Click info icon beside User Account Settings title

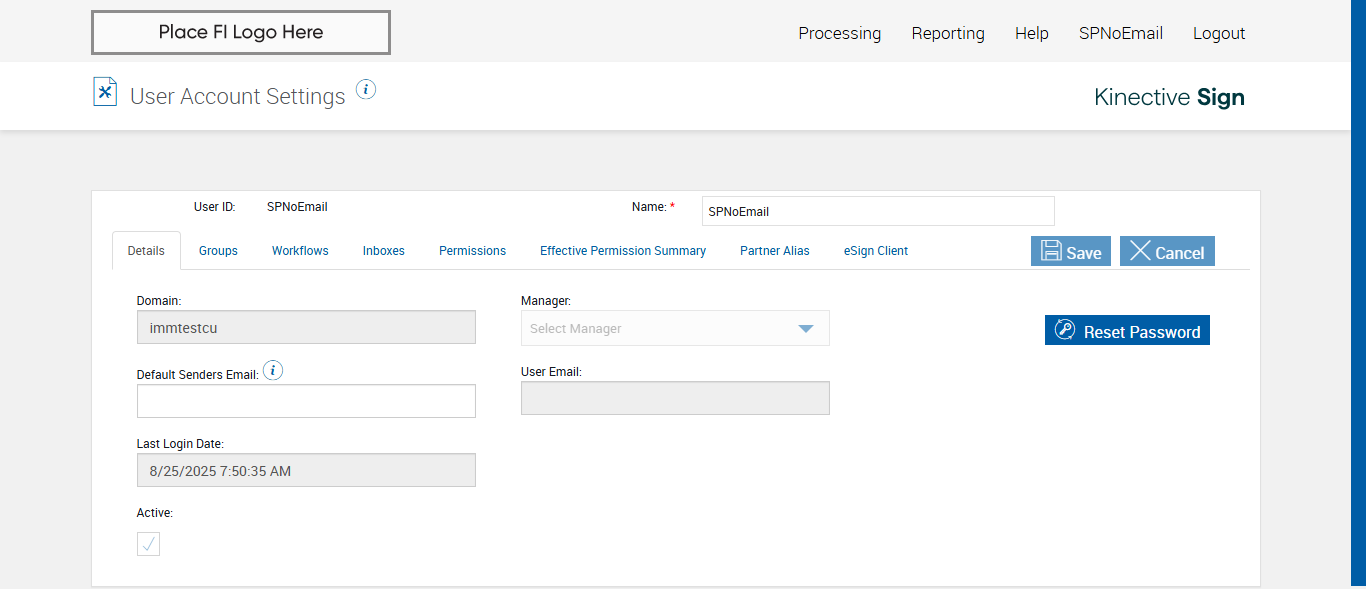366,89
